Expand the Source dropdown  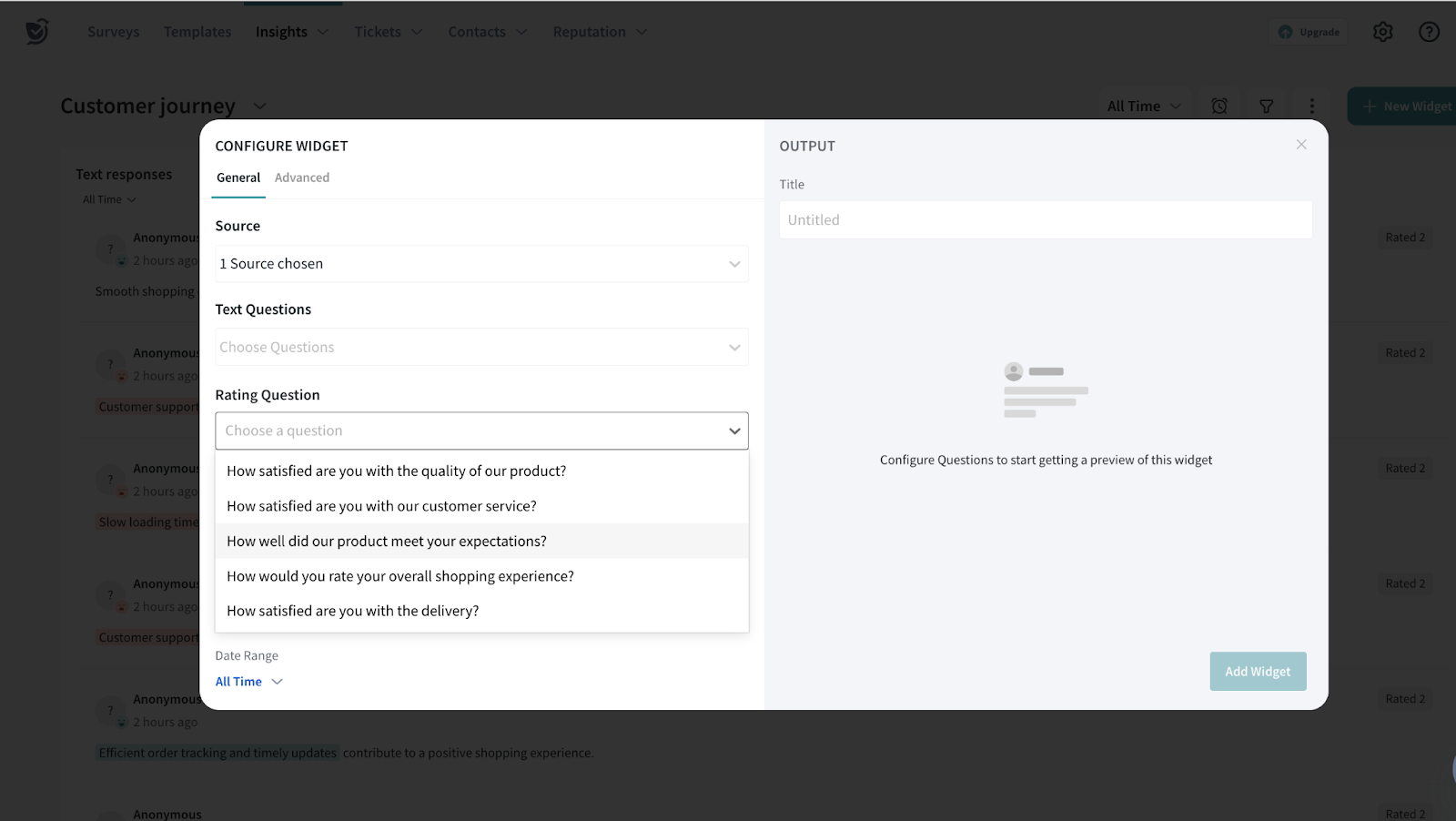click(480, 264)
